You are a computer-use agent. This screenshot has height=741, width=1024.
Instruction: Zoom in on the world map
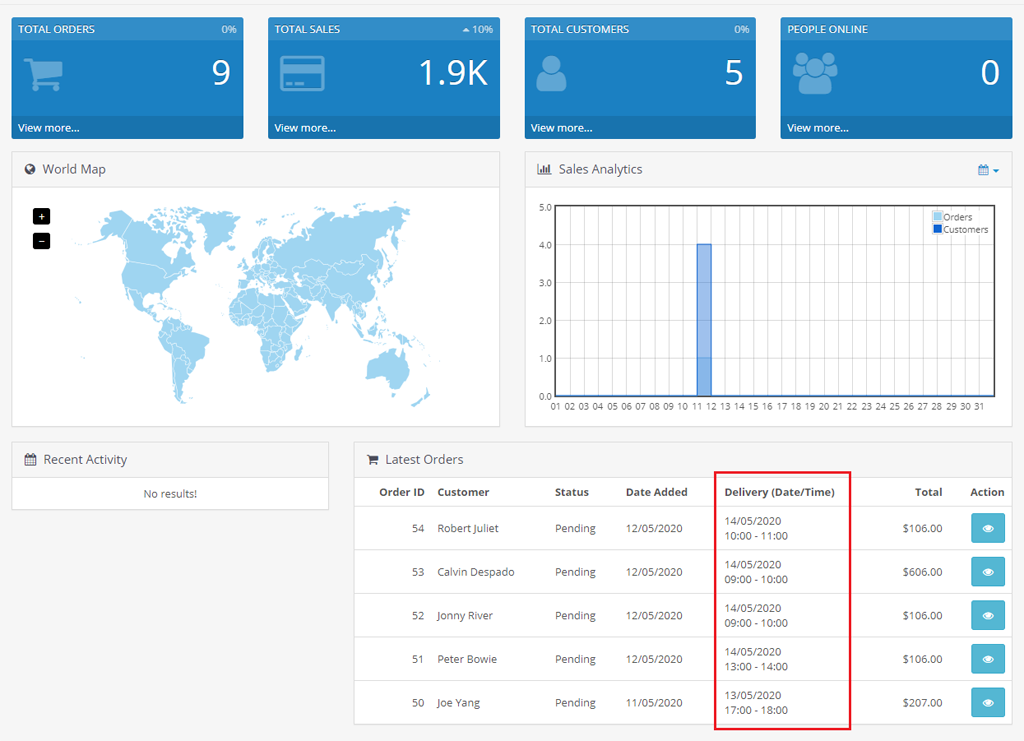point(41,216)
